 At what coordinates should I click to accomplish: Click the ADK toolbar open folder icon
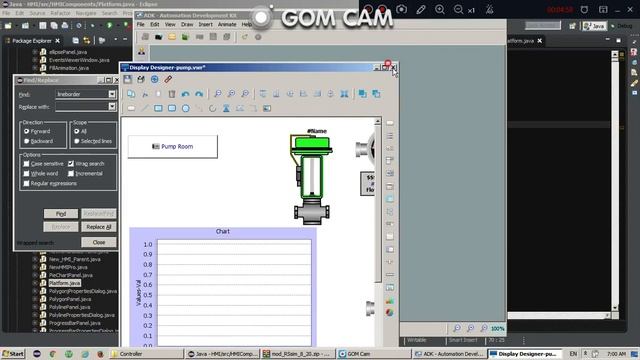pos(172,37)
